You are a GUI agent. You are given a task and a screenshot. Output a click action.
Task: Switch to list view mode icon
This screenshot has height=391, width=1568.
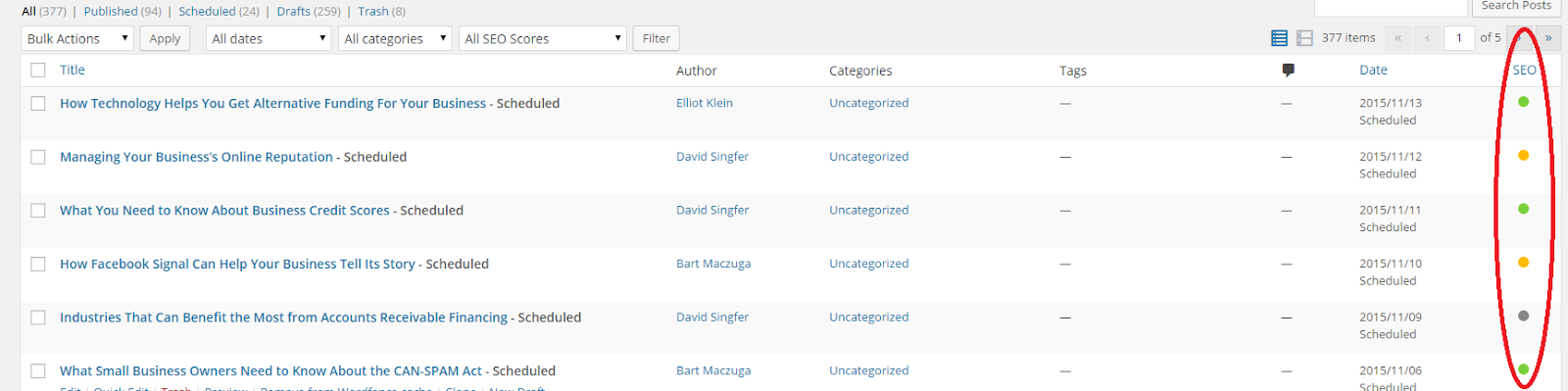pos(1279,38)
